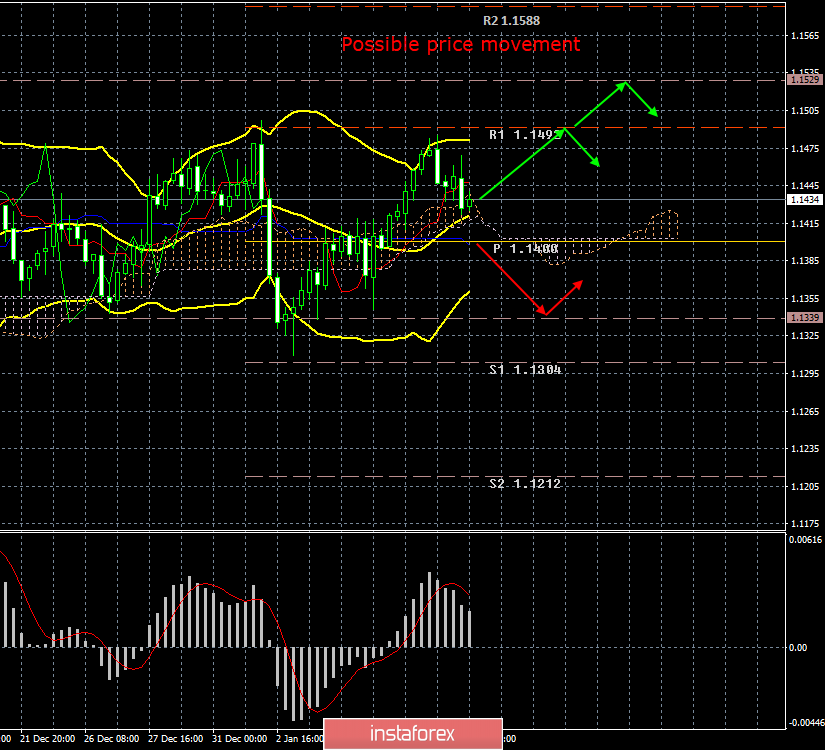This screenshot has height=750, width=825.
Task: Click the 1.1565 price axis value
Action: click(805, 36)
